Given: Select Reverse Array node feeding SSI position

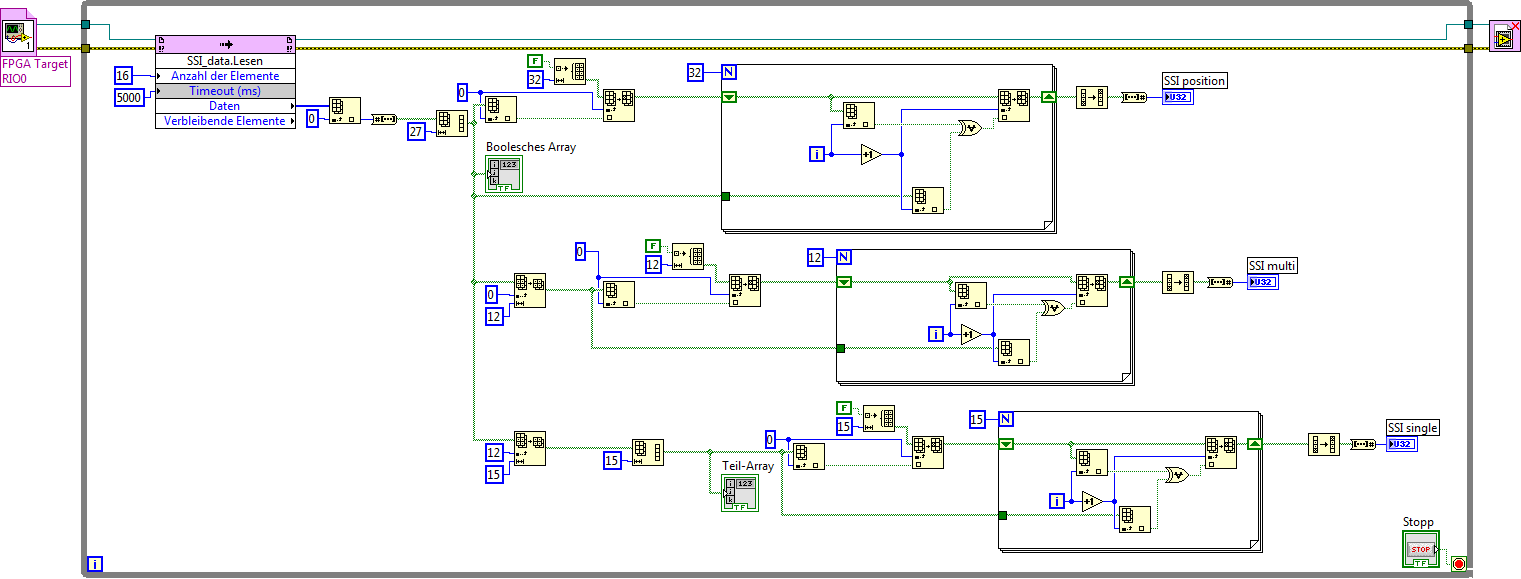Looking at the screenshot, I should coord(1091,97).
